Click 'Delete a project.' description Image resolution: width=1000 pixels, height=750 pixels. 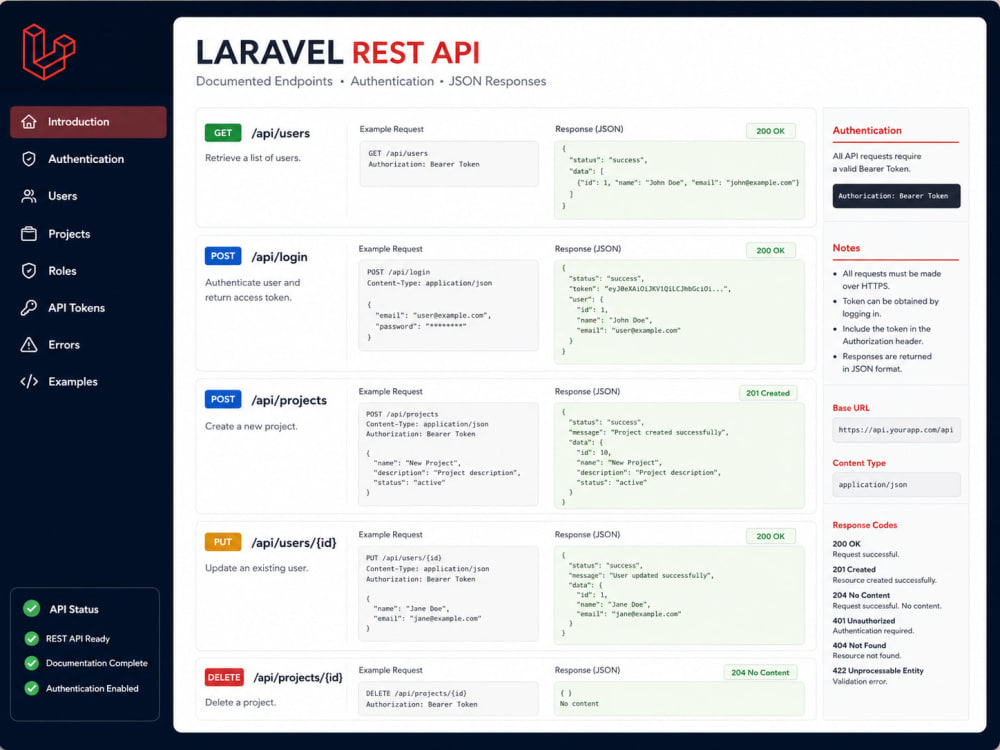240,702
